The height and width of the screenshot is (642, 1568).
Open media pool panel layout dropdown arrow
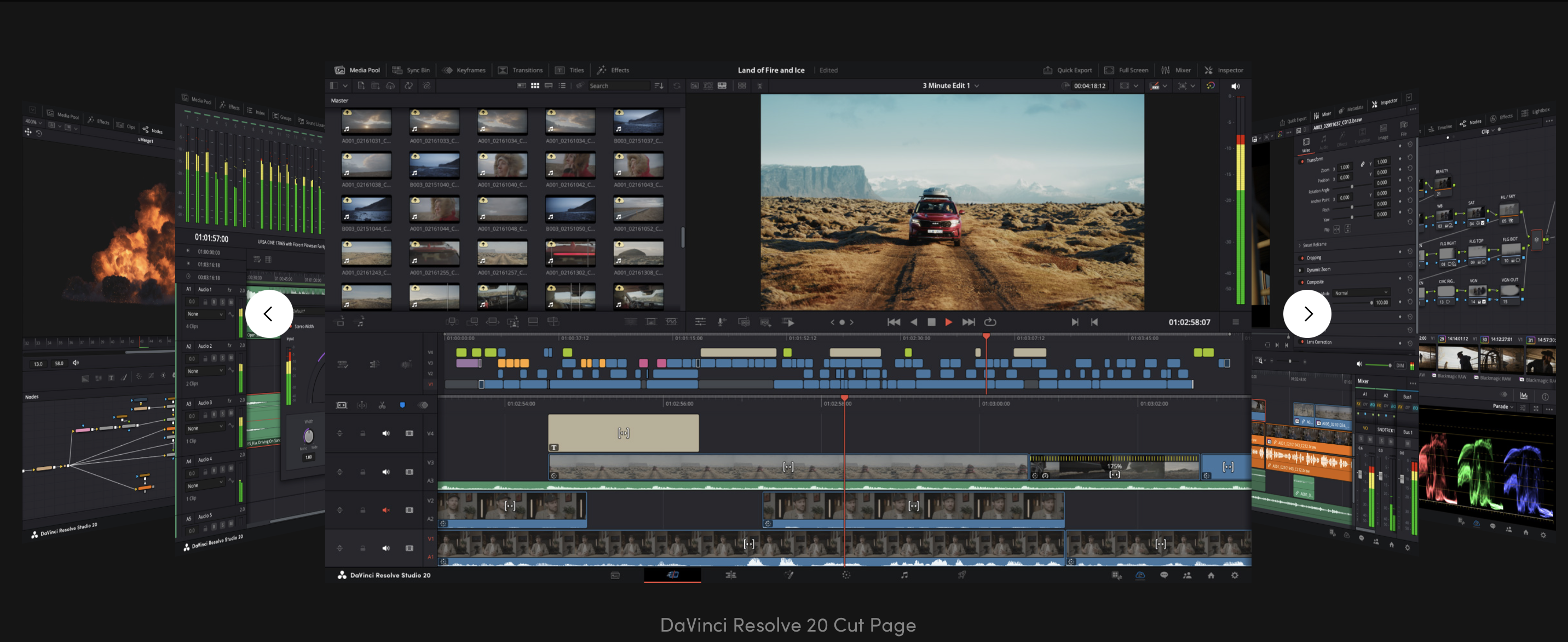point(345,86)
